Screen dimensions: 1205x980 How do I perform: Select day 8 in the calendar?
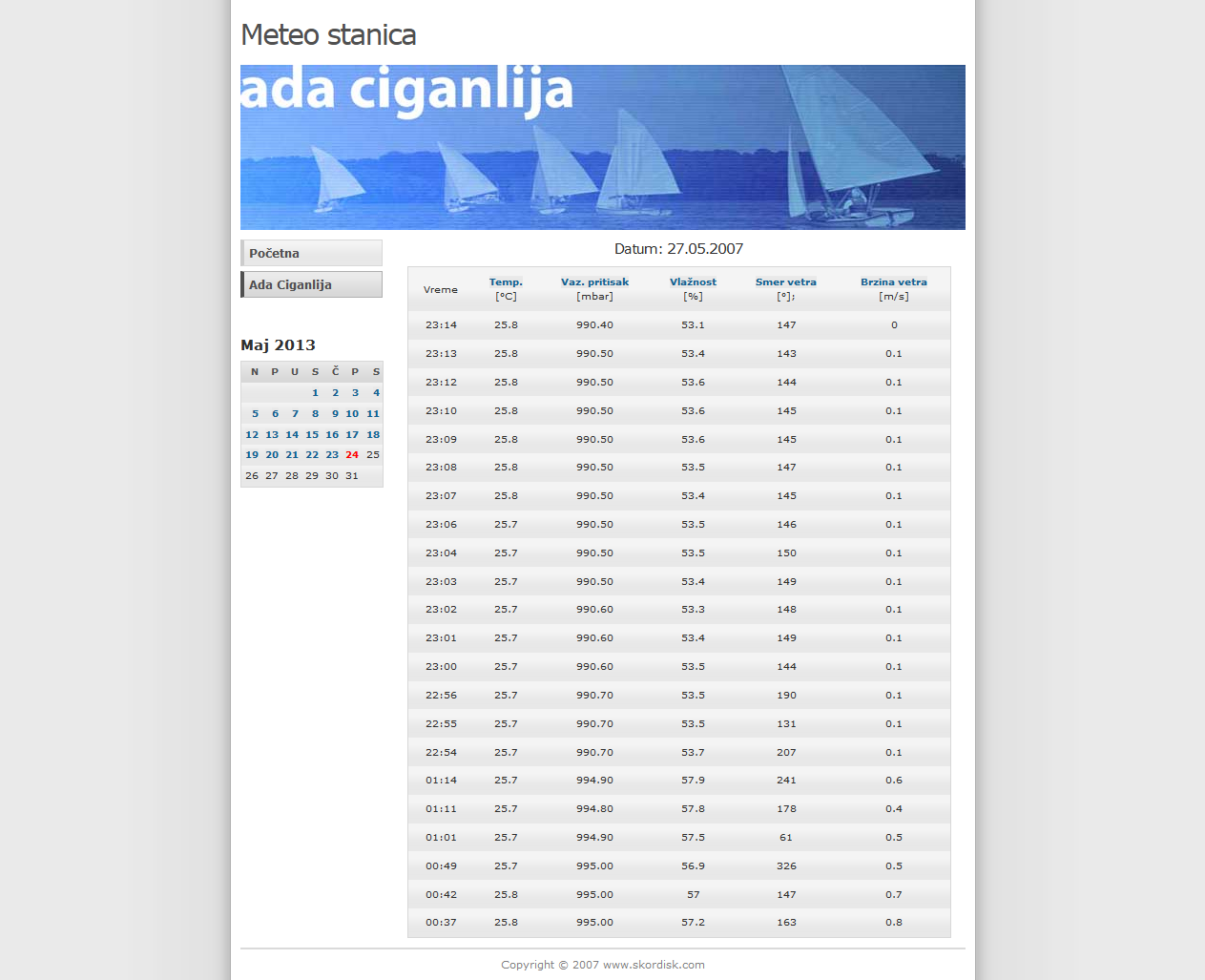coord(315,414)
